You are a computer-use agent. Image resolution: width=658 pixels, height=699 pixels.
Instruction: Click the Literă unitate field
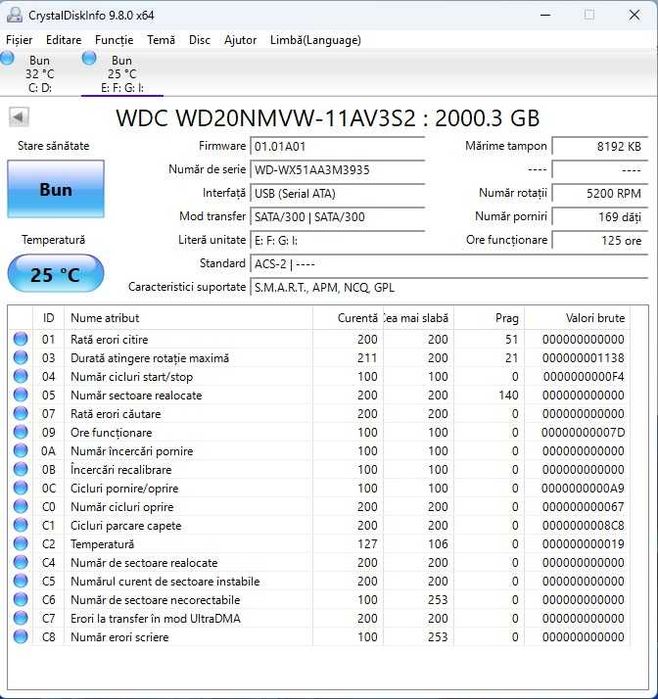(x=337, y=241)
